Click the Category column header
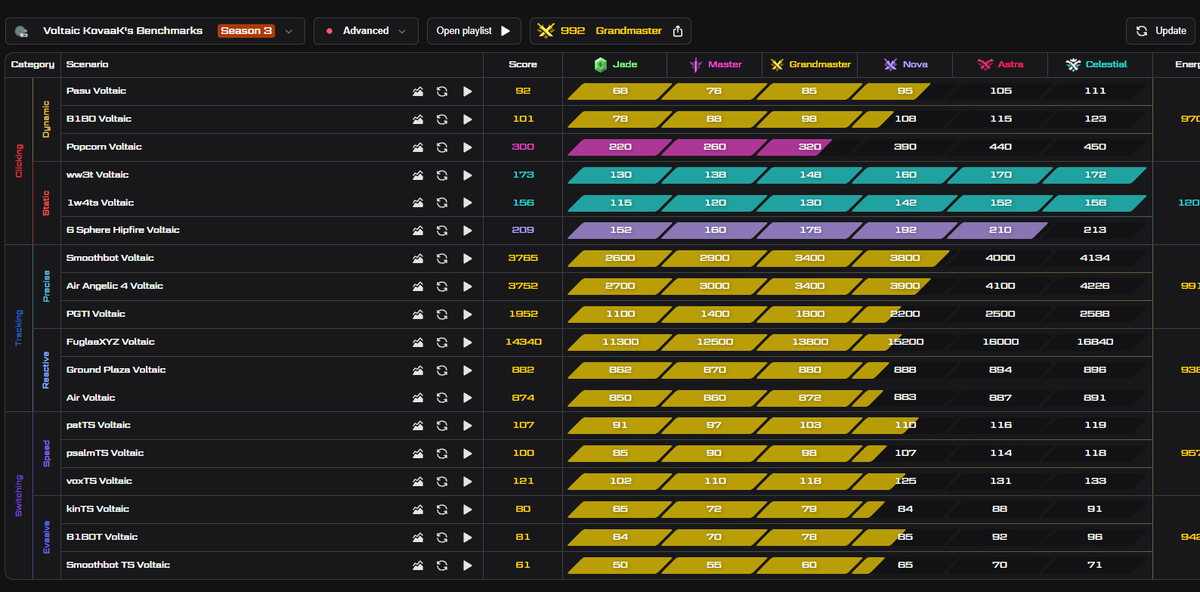The width and height of the screenshot is (1200, 592). [32, 64]
